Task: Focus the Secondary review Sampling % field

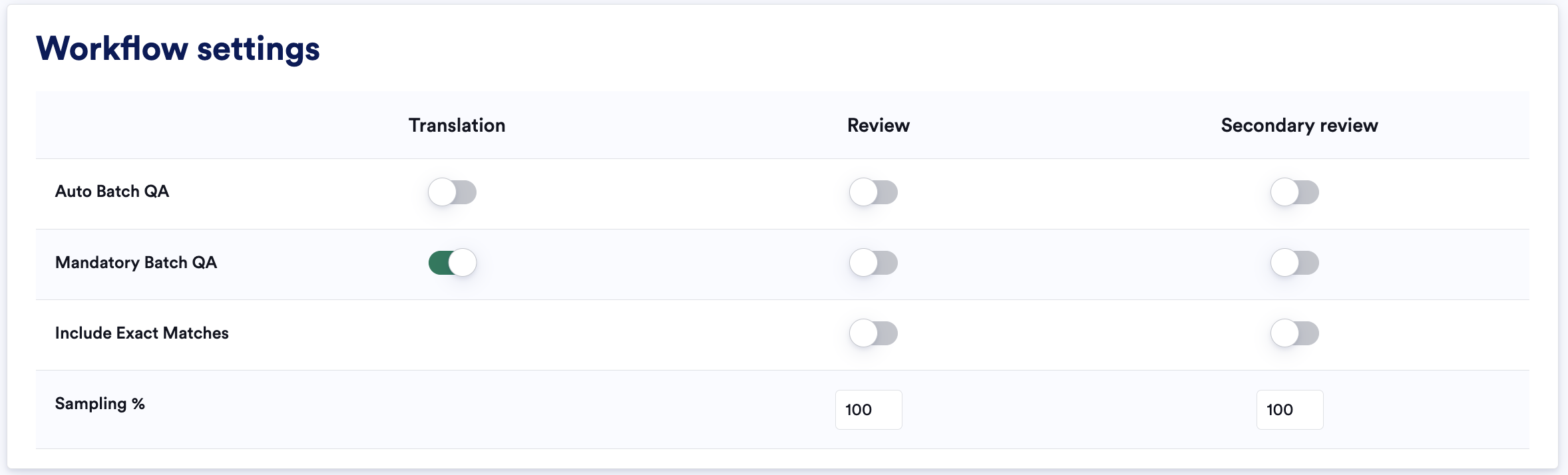Action: 1290,410
